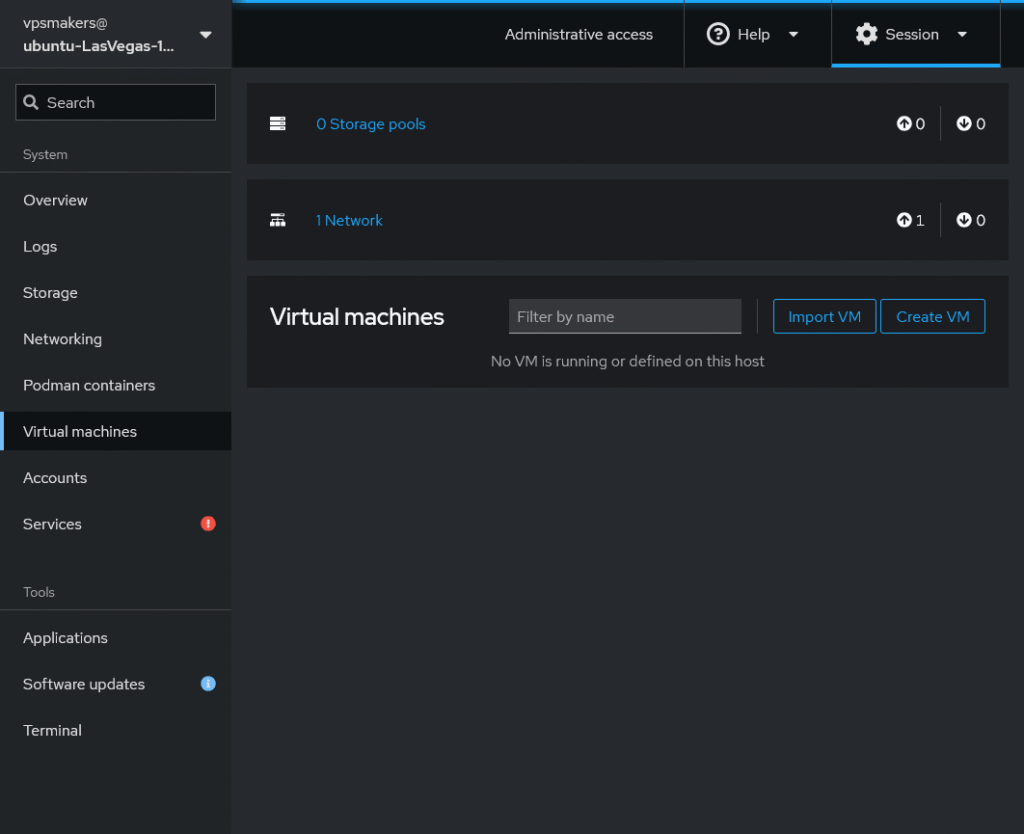Click the ubuntu-LasVegas hostname text
Screen dimensions: 1024x834
tap(99, 46)
